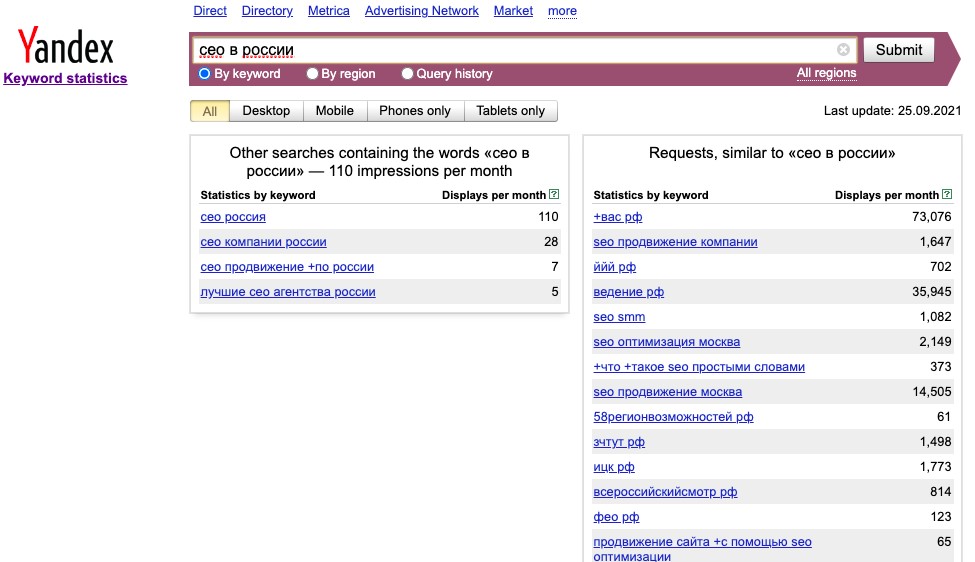Open similar request seo продвижение компании
Viewport: 975px width, 562px height.
tap(675, 242)
